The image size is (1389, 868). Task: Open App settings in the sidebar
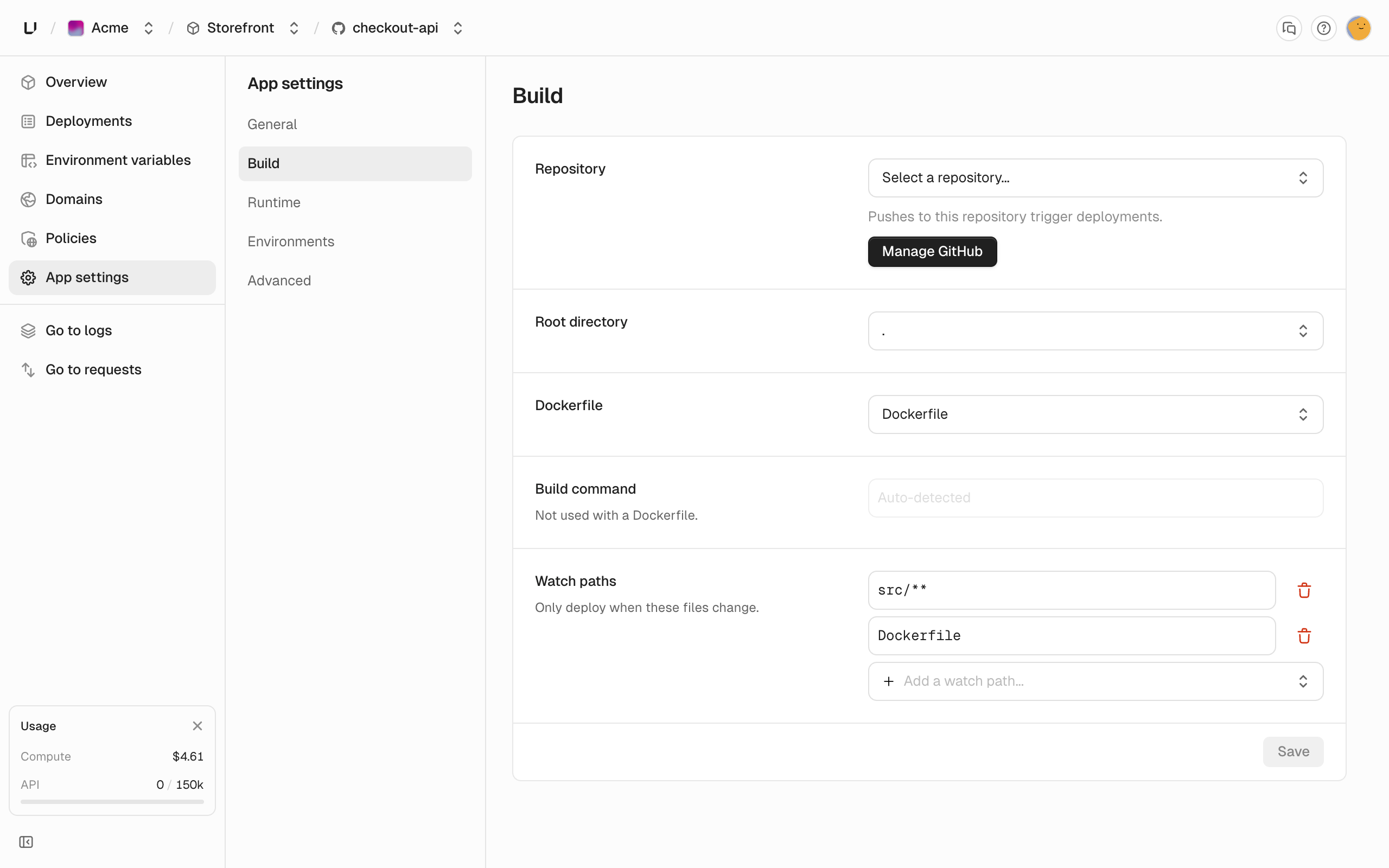click(112, 277)
